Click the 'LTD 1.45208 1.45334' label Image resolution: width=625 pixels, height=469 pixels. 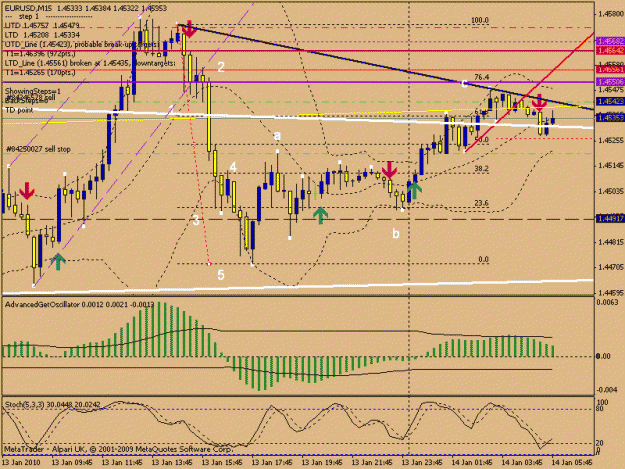[x=41, y=35]
